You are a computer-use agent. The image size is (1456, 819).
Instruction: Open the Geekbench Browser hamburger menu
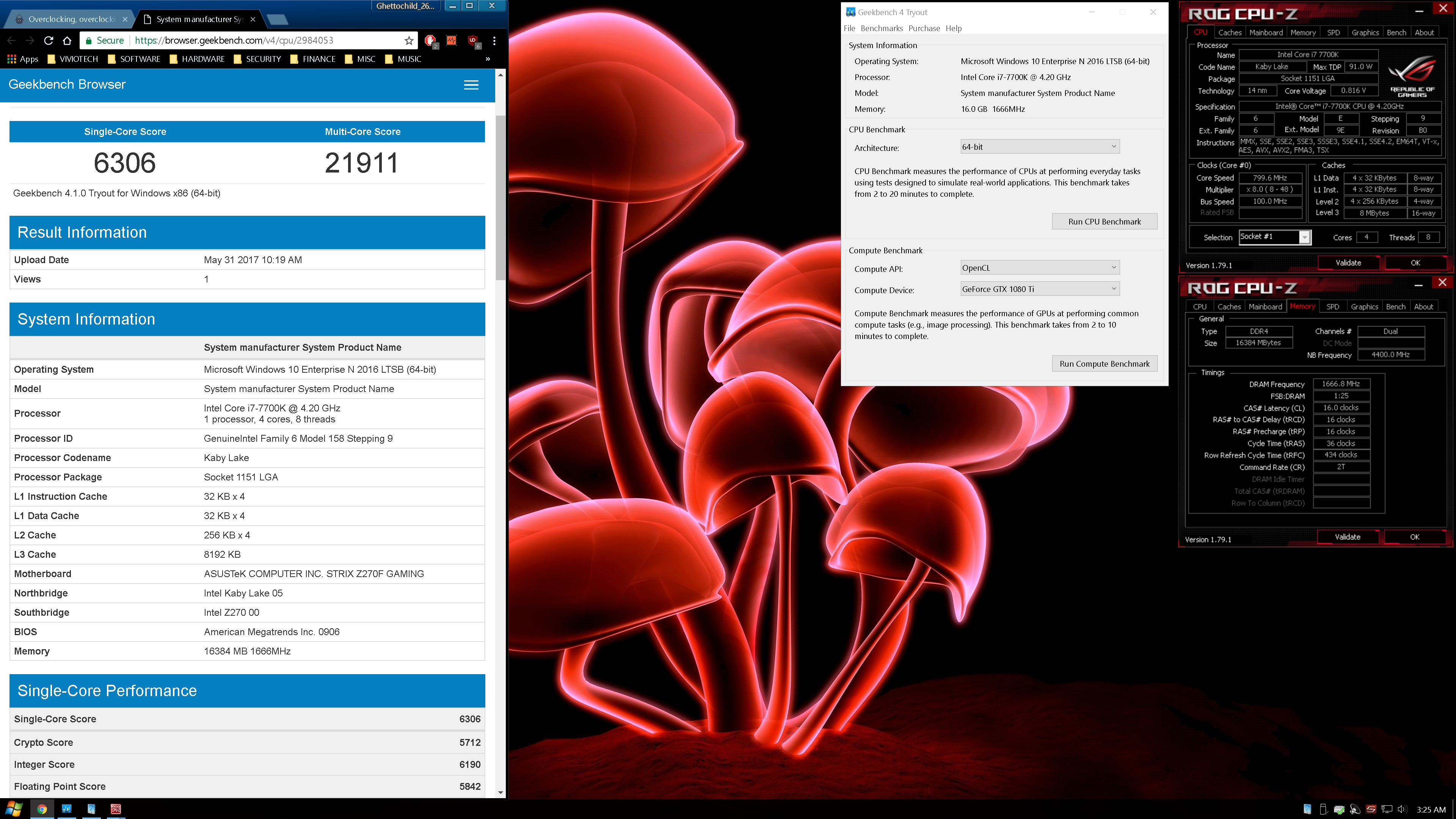471,85
